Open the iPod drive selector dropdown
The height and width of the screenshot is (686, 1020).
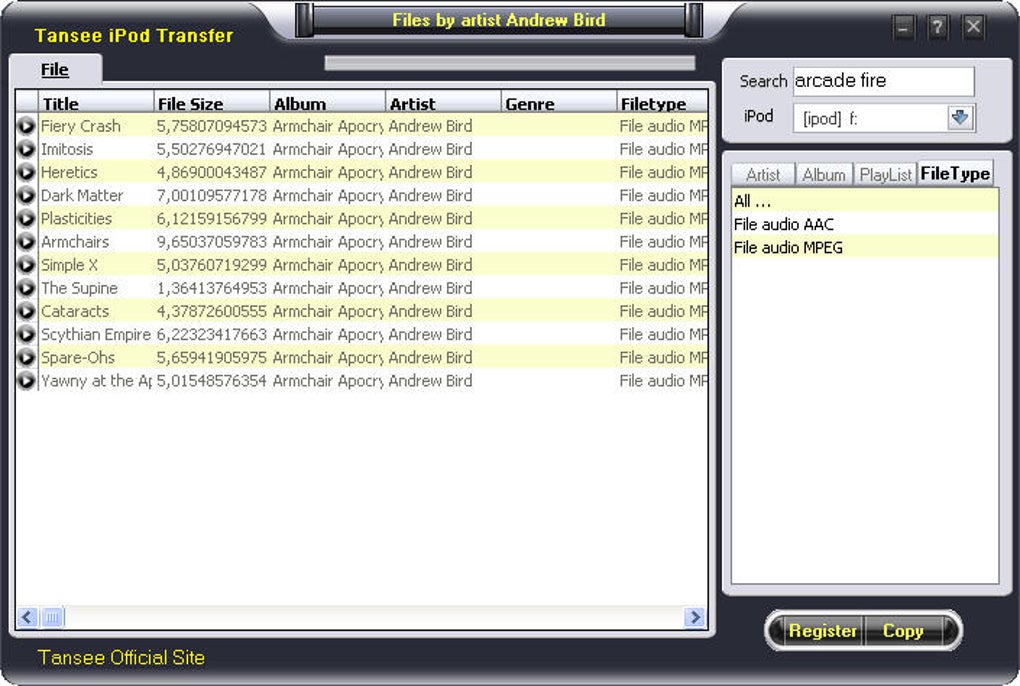[x=959, y=117]
